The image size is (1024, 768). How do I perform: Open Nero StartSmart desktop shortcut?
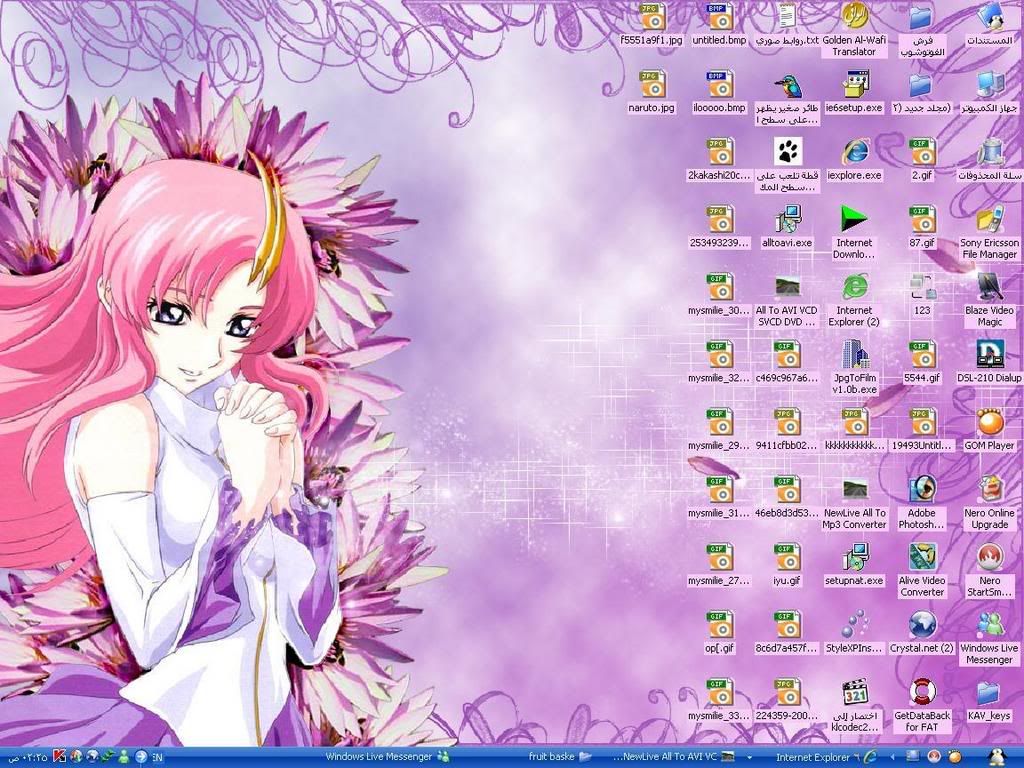coord(989,557)
